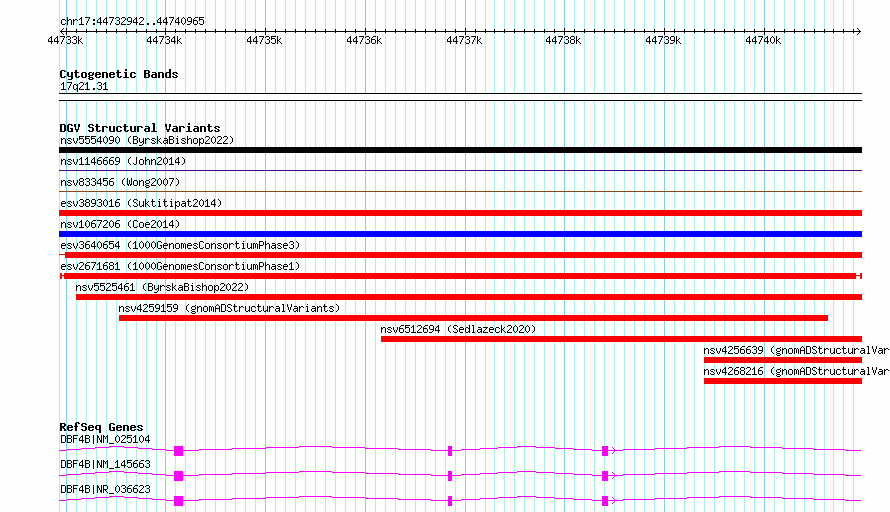
Task: Select the esv3893016 (Suktitipat2014) label
Action: (x=140, y=203)
